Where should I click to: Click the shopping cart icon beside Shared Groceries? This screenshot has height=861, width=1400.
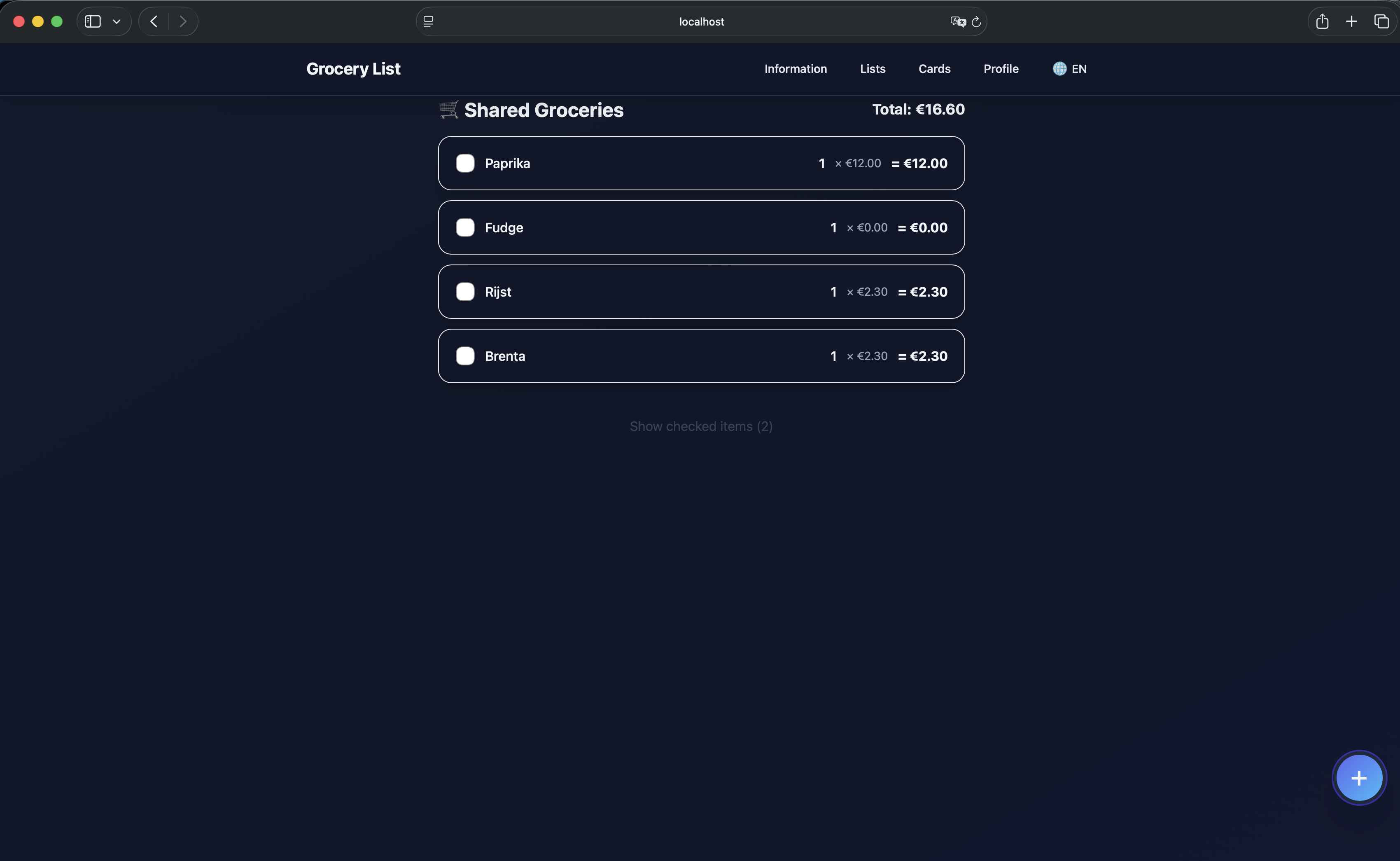pyautogui.click(x=449, y=109)
